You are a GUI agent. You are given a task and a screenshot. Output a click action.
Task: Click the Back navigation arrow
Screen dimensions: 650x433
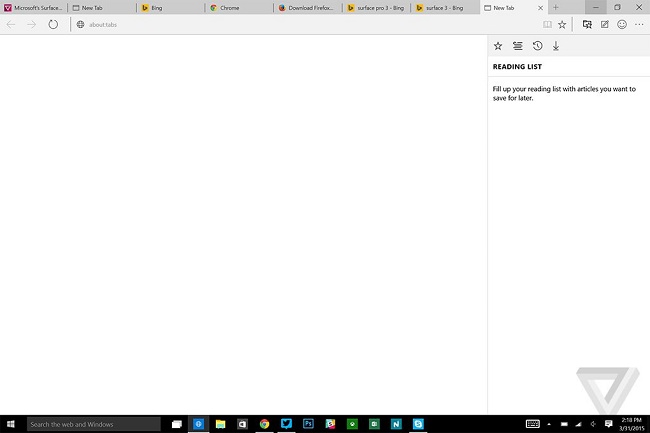coord(11,24)
